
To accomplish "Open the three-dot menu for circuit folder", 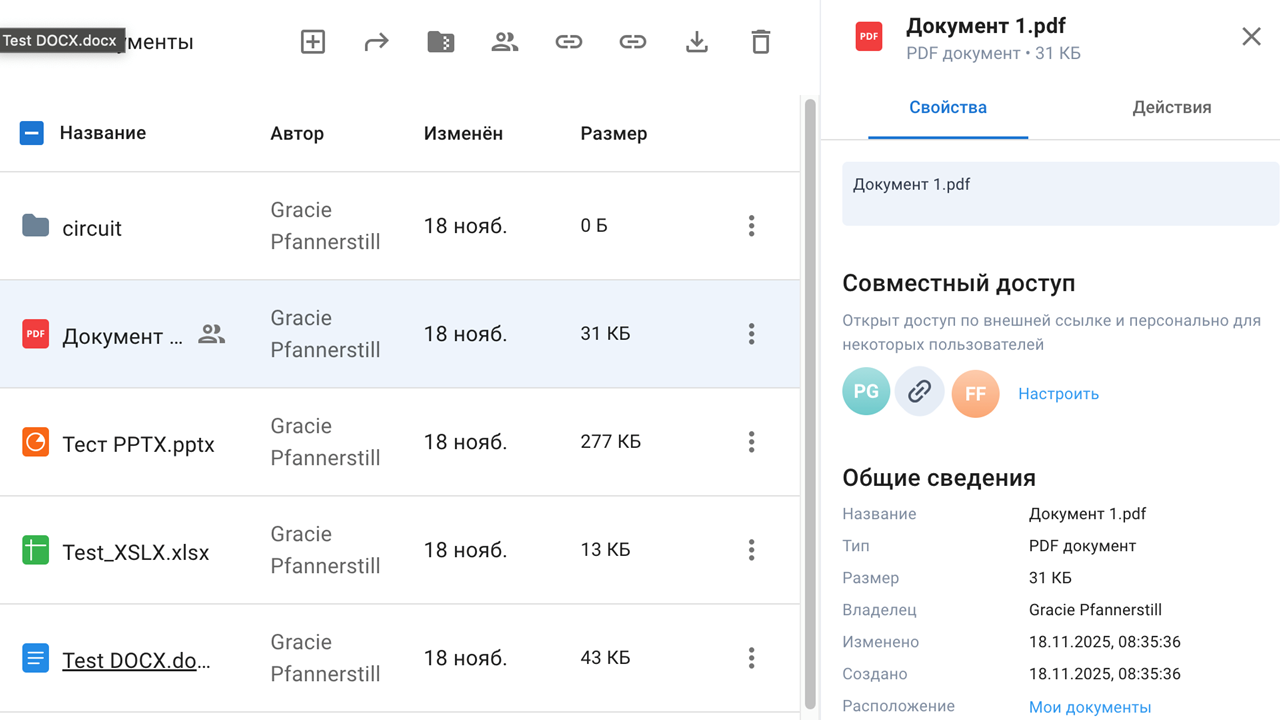I will click(x=751, y=226).
